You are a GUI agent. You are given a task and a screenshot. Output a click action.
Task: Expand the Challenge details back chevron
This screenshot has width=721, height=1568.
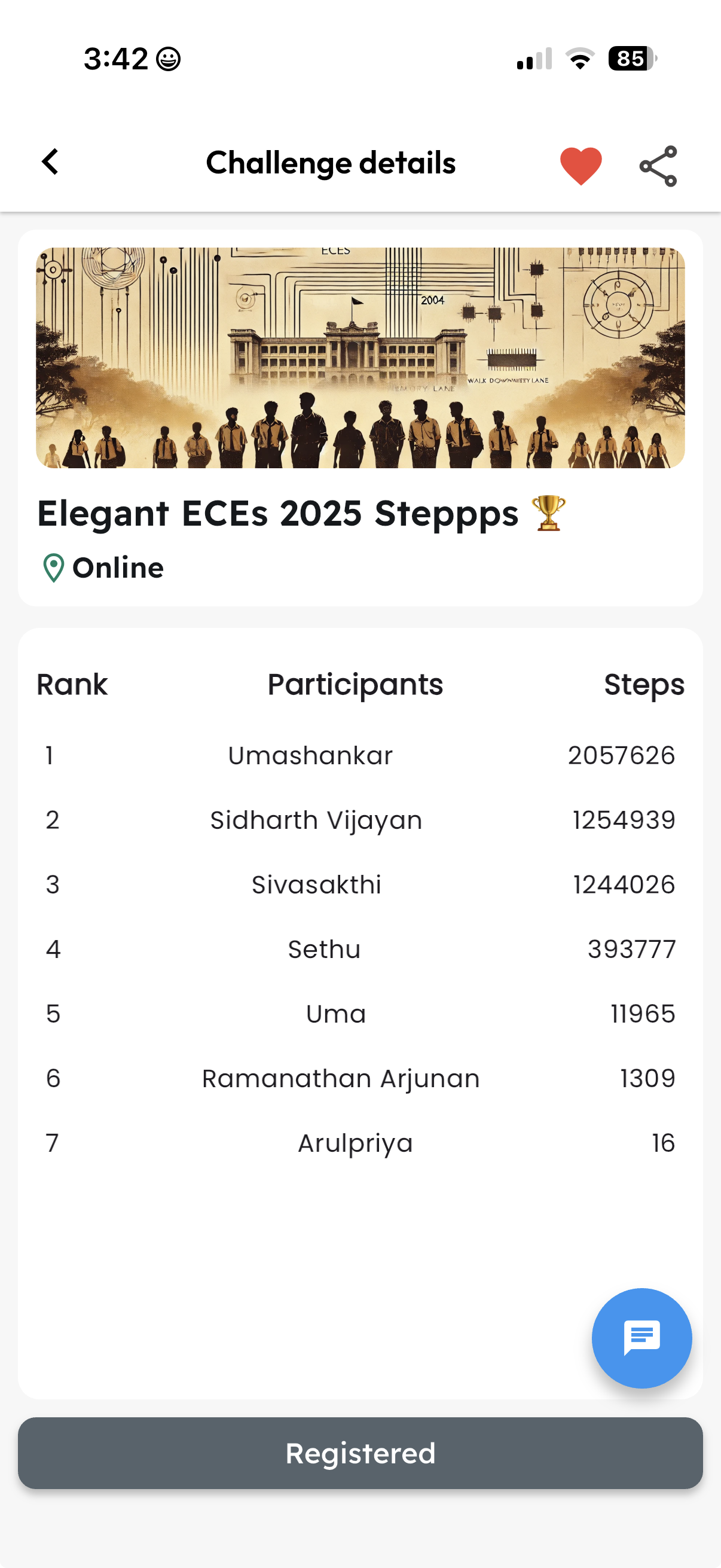[51, 162]
